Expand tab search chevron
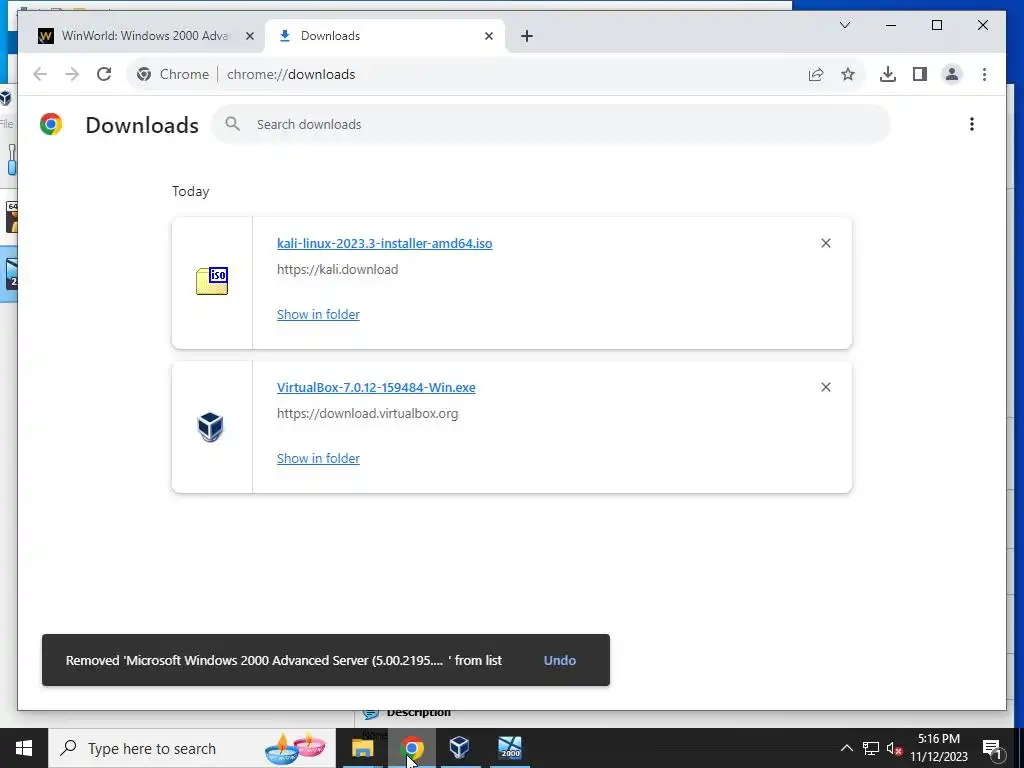Viewport: 1024px width, 768px height. click(x=844, y=25)
